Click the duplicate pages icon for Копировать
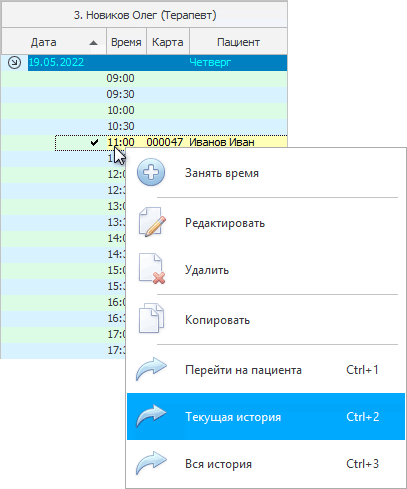This screenshot has height=489, width=407. 151,319
